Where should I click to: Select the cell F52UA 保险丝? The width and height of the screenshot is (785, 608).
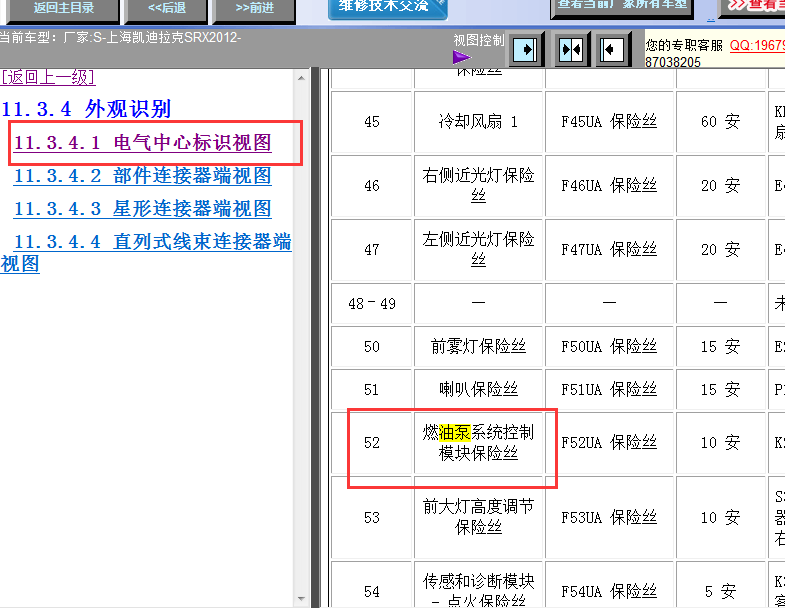click(x=609, y=443)
